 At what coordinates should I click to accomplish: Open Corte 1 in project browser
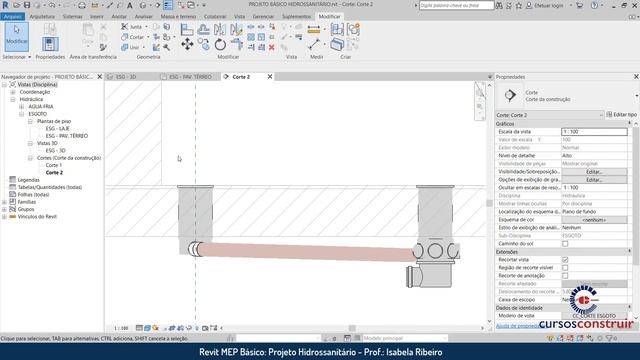54,165
